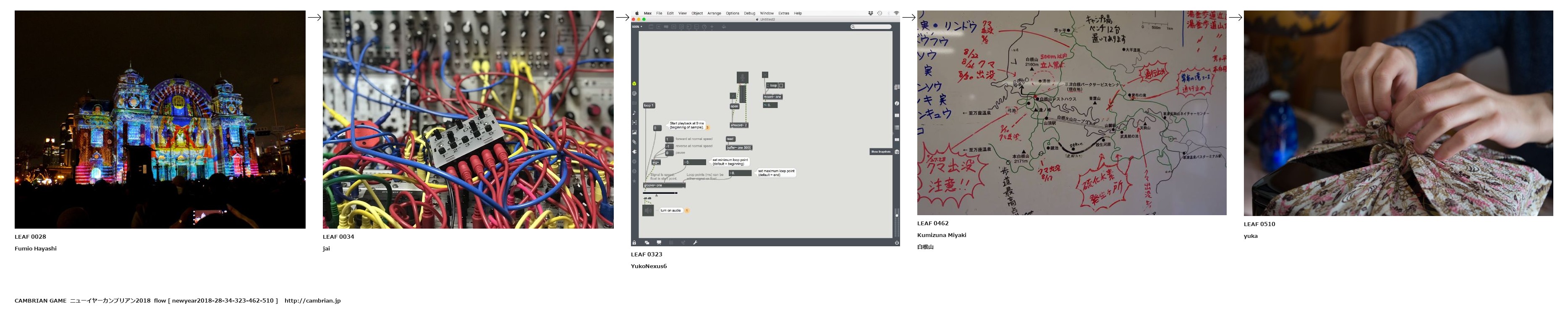Click the Max inspector wrench icon
This screenshot has width=1568, height=311.
point(695,242)
